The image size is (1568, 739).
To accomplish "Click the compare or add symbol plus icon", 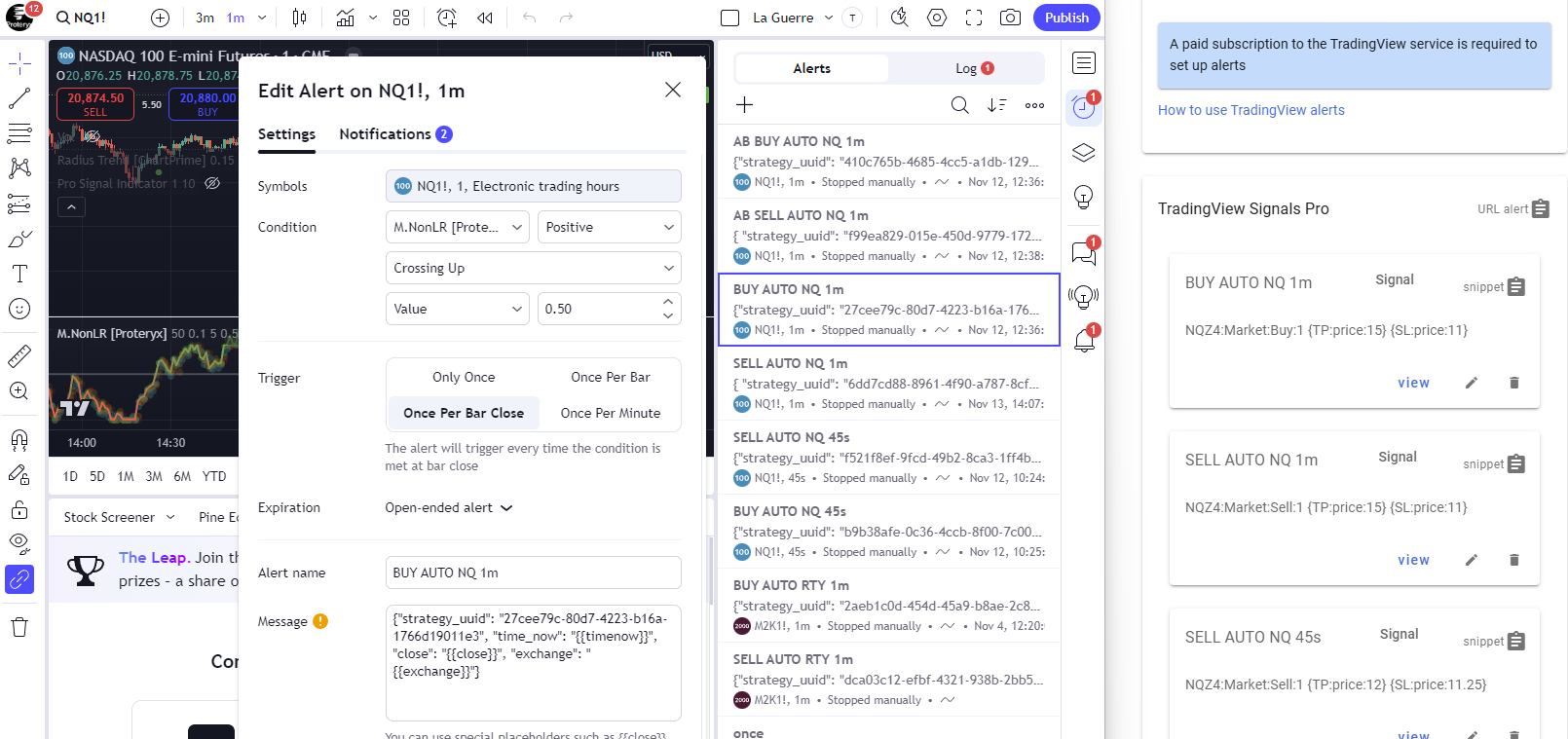I will coord(161,18).
